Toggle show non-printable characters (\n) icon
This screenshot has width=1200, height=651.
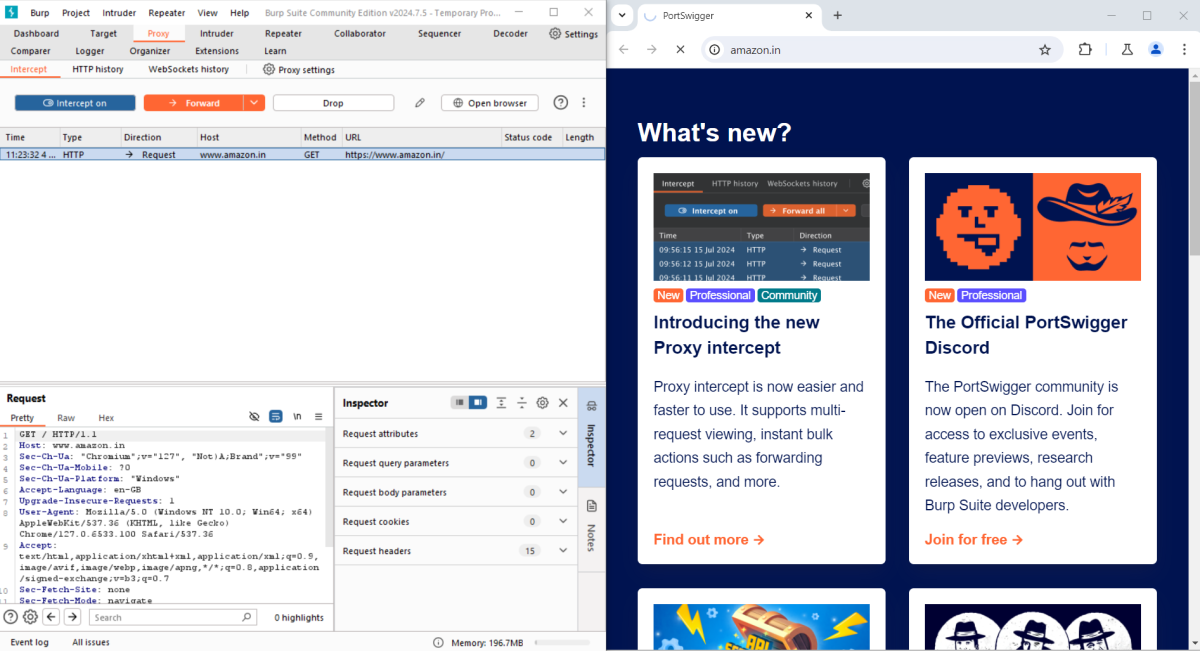pyautogui.click(x=297, y=417)
